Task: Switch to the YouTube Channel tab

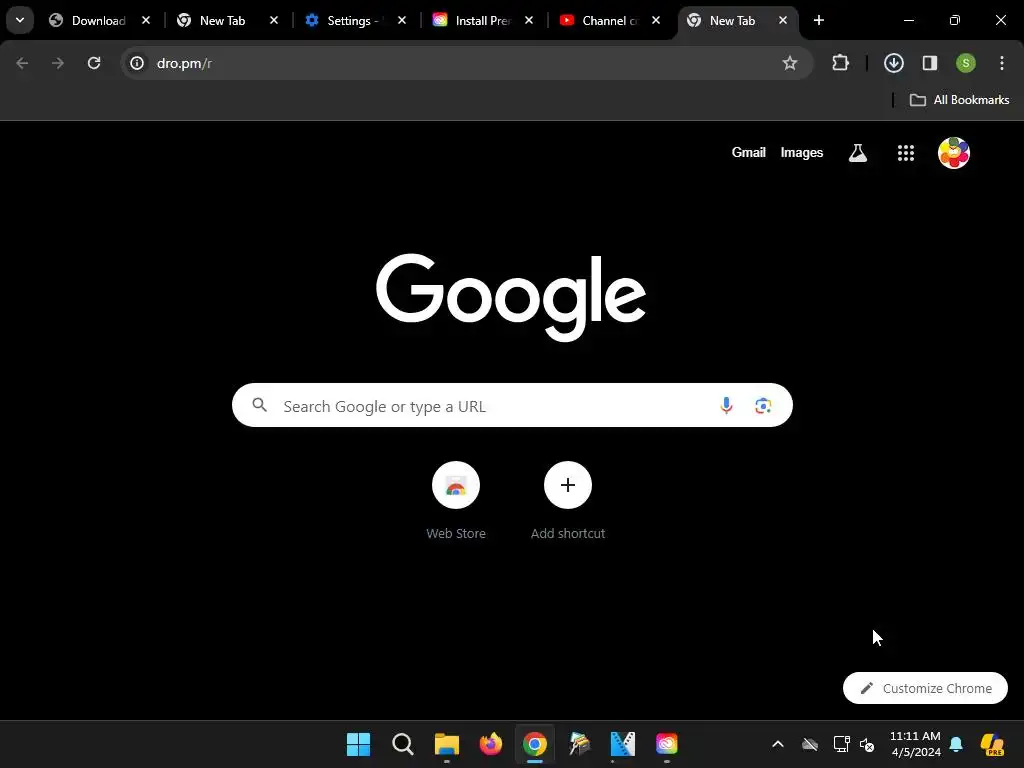Action: coord(611,21)
